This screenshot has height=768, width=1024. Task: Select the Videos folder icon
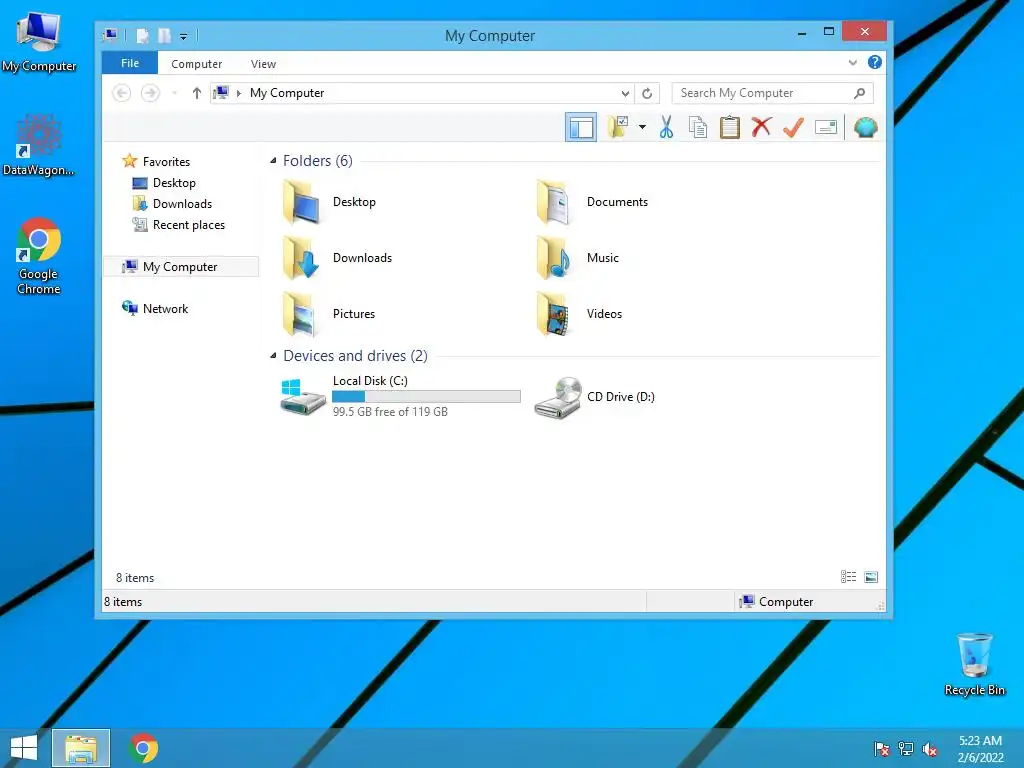(x=554, y=313)
